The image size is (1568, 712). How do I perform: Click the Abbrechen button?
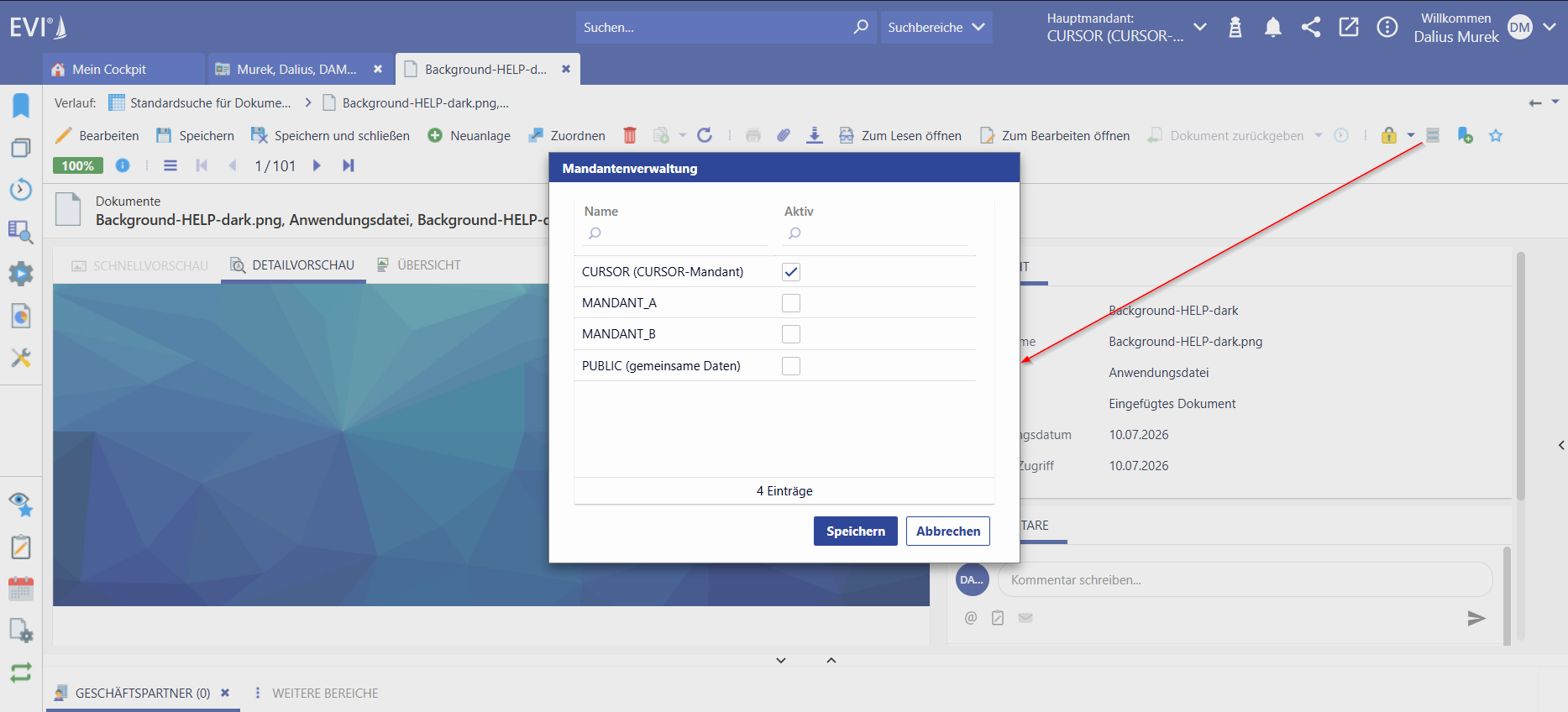pyautogui.click(x=948, y=531)
